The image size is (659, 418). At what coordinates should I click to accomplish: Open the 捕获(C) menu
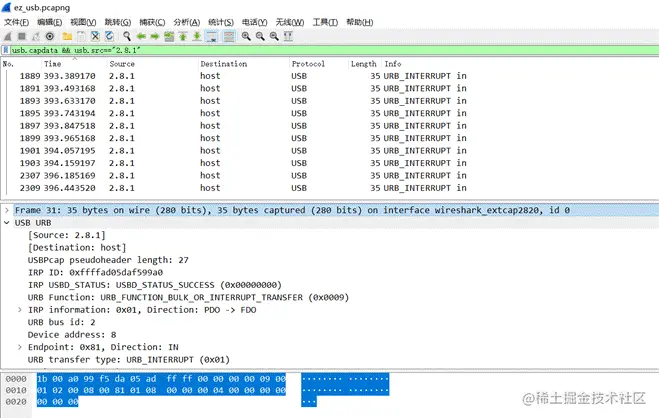pos(152,22)
